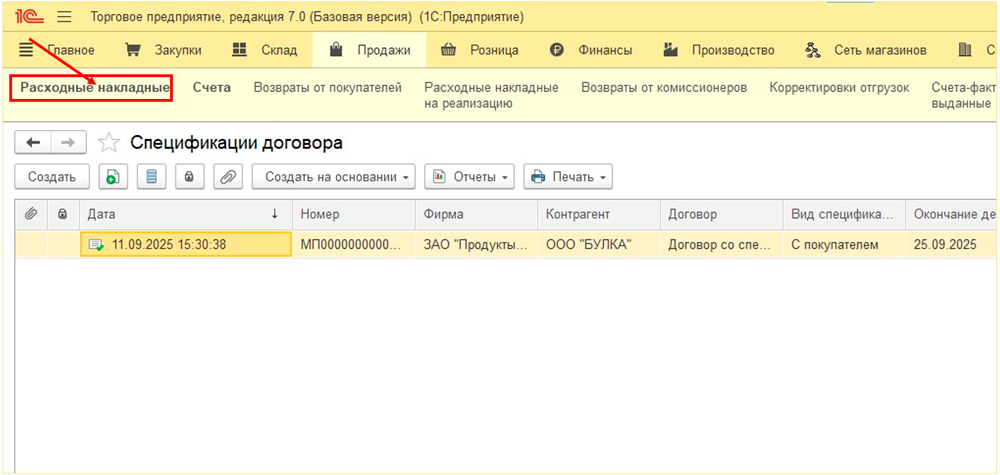Open Возвраты от покупателей link

click(x=327, y=88)
